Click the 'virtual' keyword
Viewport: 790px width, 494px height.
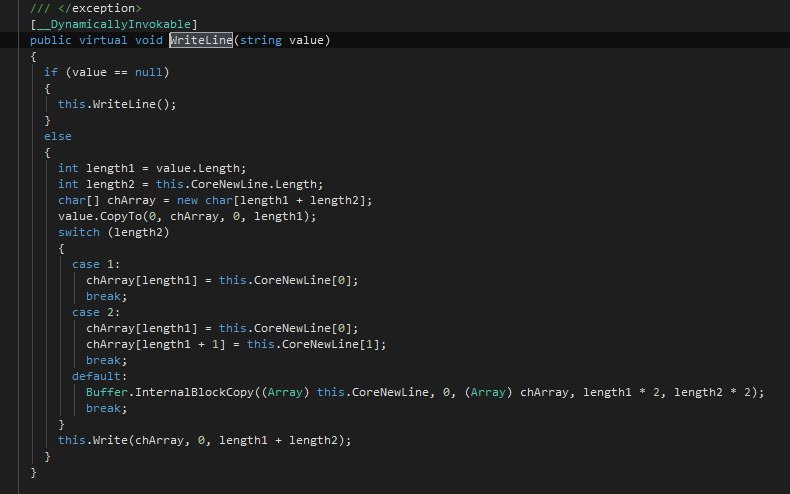[x=103, y=40]
